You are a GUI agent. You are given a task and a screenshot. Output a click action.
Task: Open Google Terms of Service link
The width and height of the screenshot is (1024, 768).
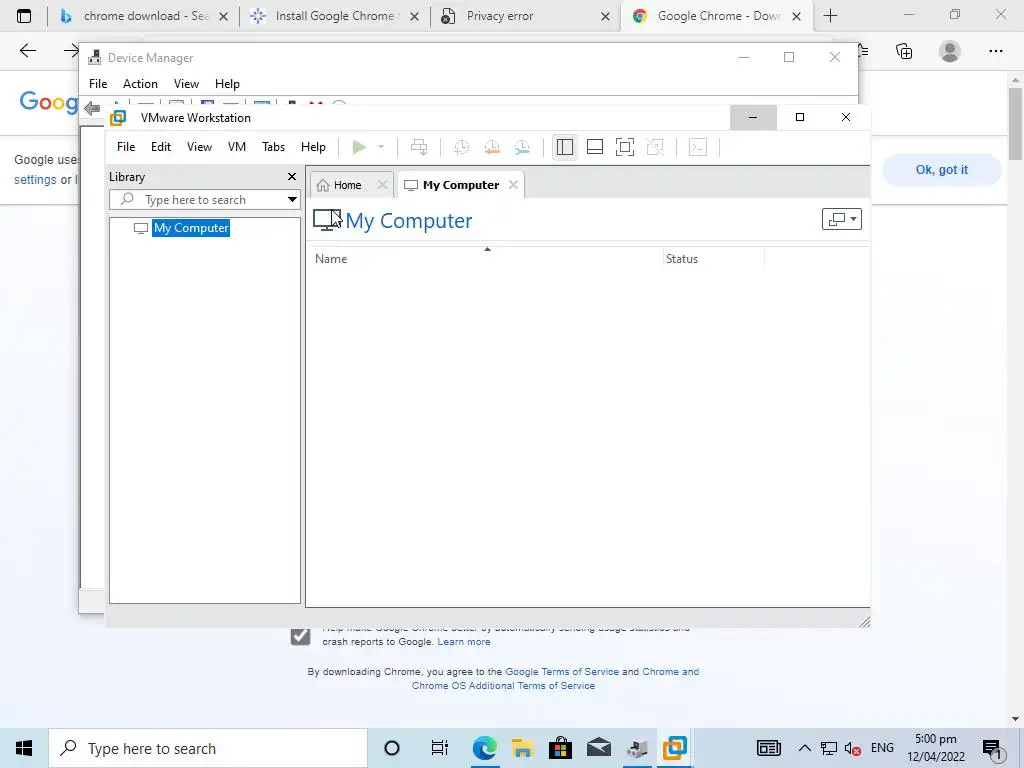(562, 671)
